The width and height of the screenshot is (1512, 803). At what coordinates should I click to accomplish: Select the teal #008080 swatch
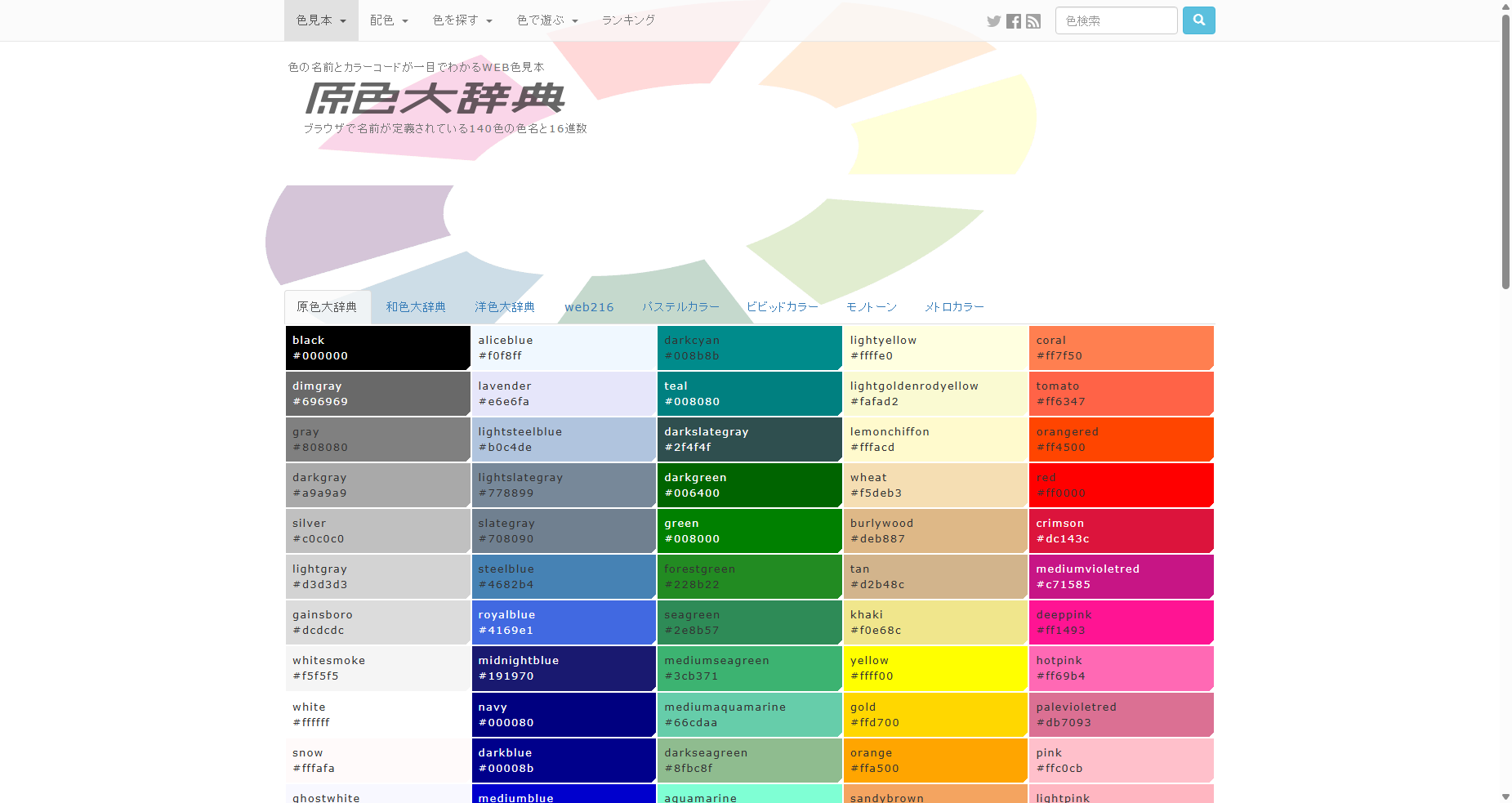pos(750,394)
